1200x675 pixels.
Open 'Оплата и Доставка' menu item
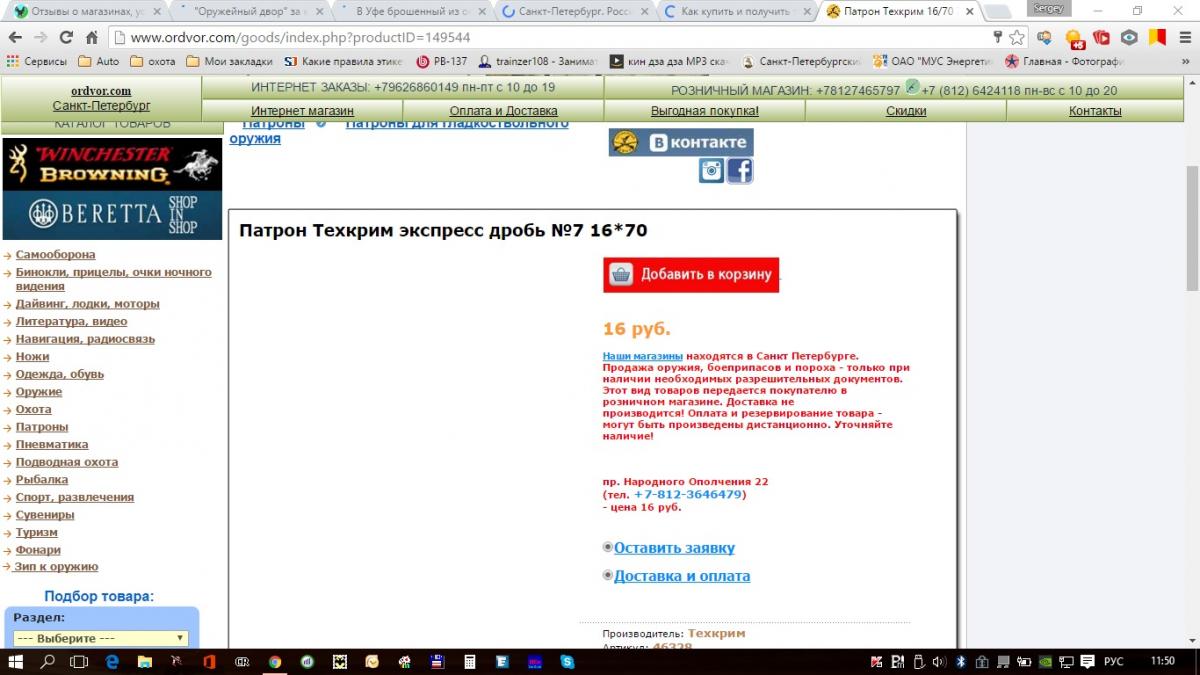click(503, 111)
